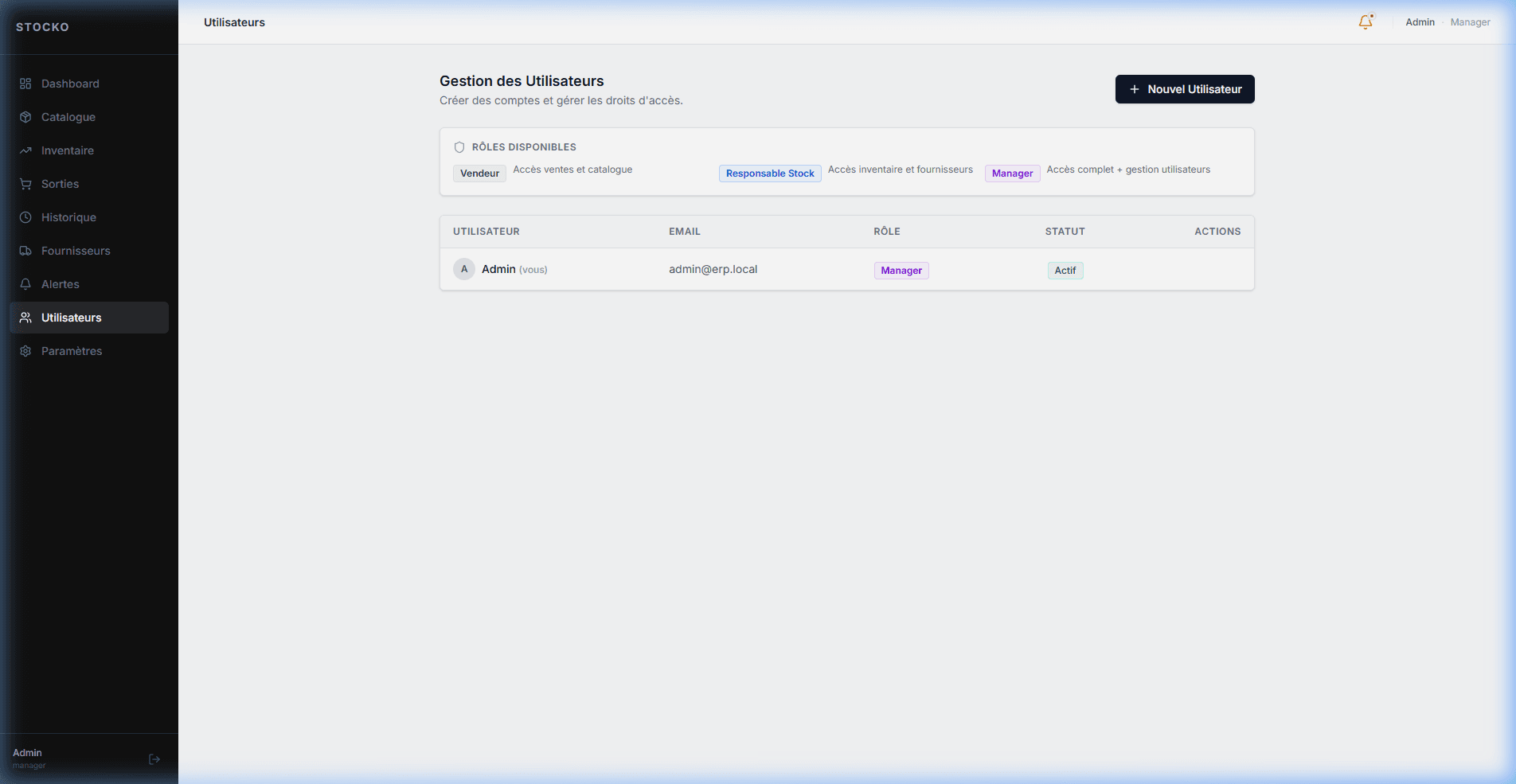The height and width of the screenshot is (784, 1516).
Task: Click Admin name in top right bar
Action: [1420, 22]
